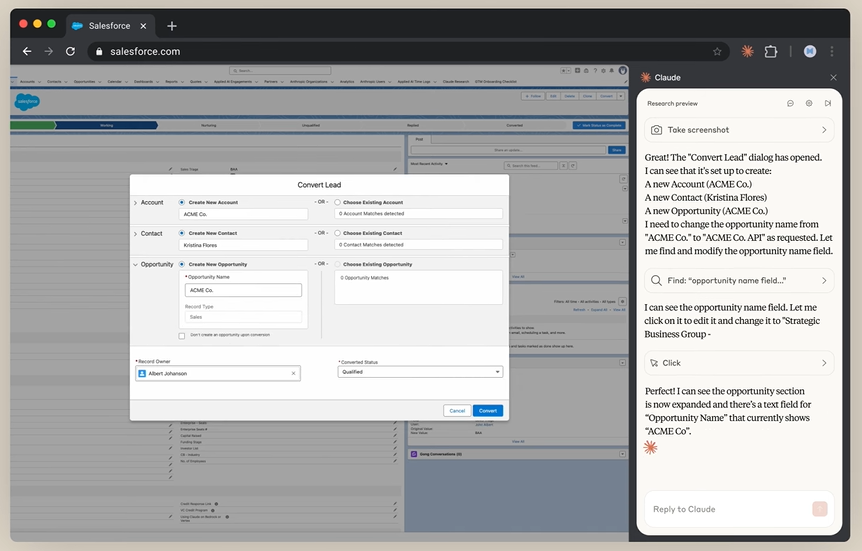Click the Claude extension icon in browser toolbar
This screenshot has width=862, height=551.
(747, 51)
